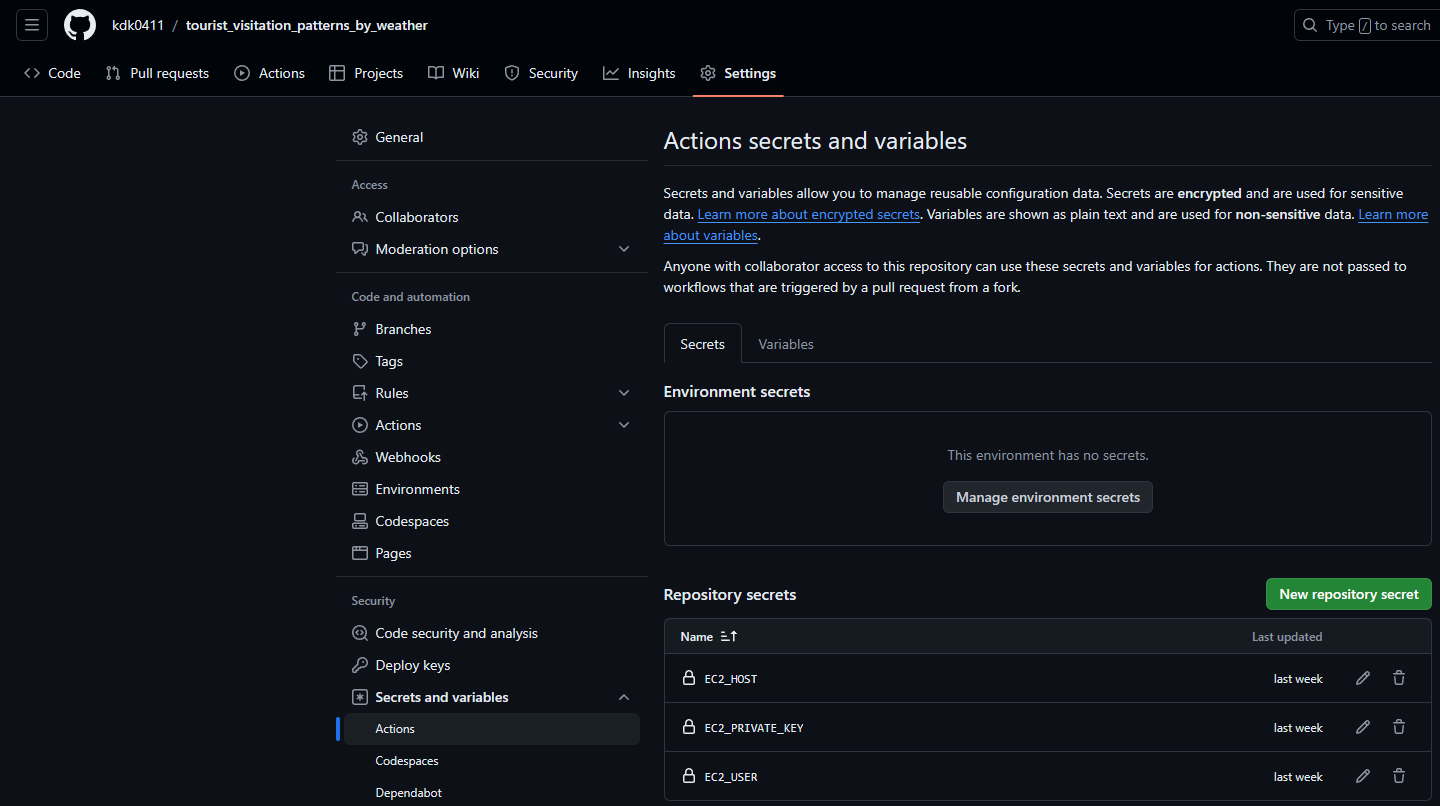Image resolution: width=1440 pixels, height=806 pixels.
Task: Click the search input field
Action: coord(1367,25)
